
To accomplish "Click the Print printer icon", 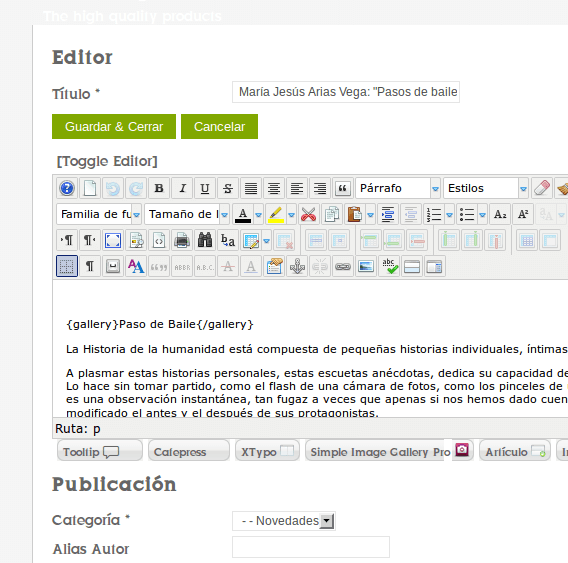I will click(x=181, y=240).
